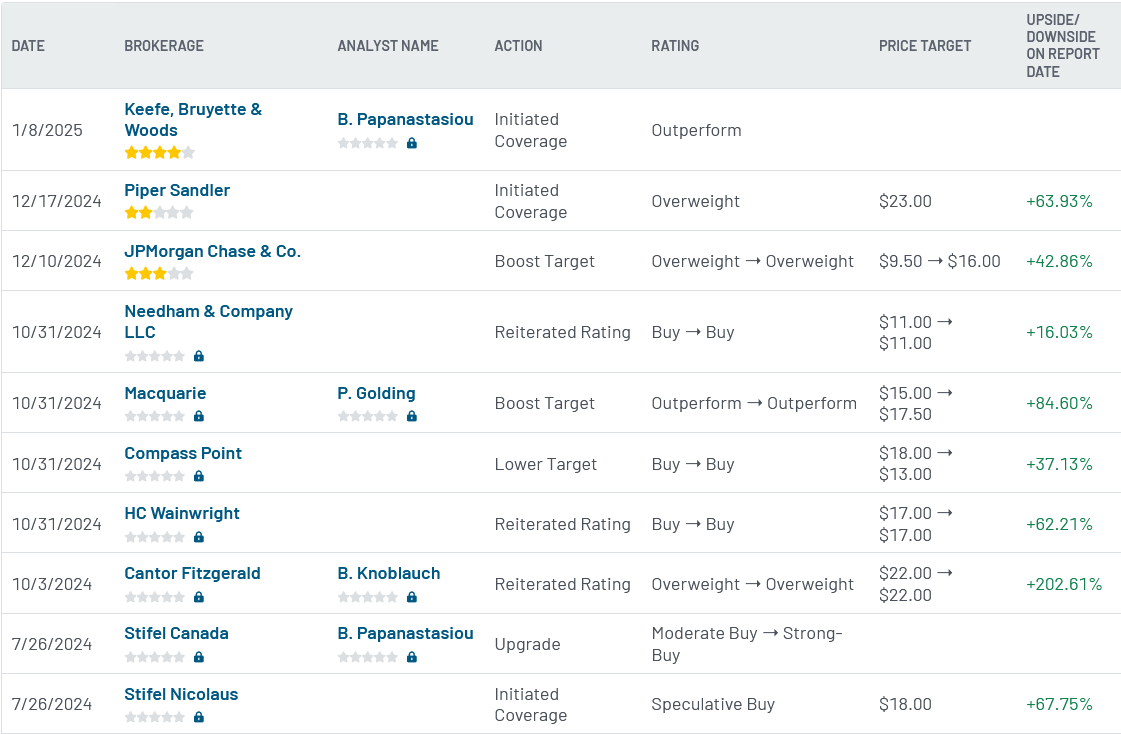Open analyst B. Papanastasiou in the 1/8/2025 row
This screenshot has width=1121, height=734.
pyautogui.click(x=405, y=119)
